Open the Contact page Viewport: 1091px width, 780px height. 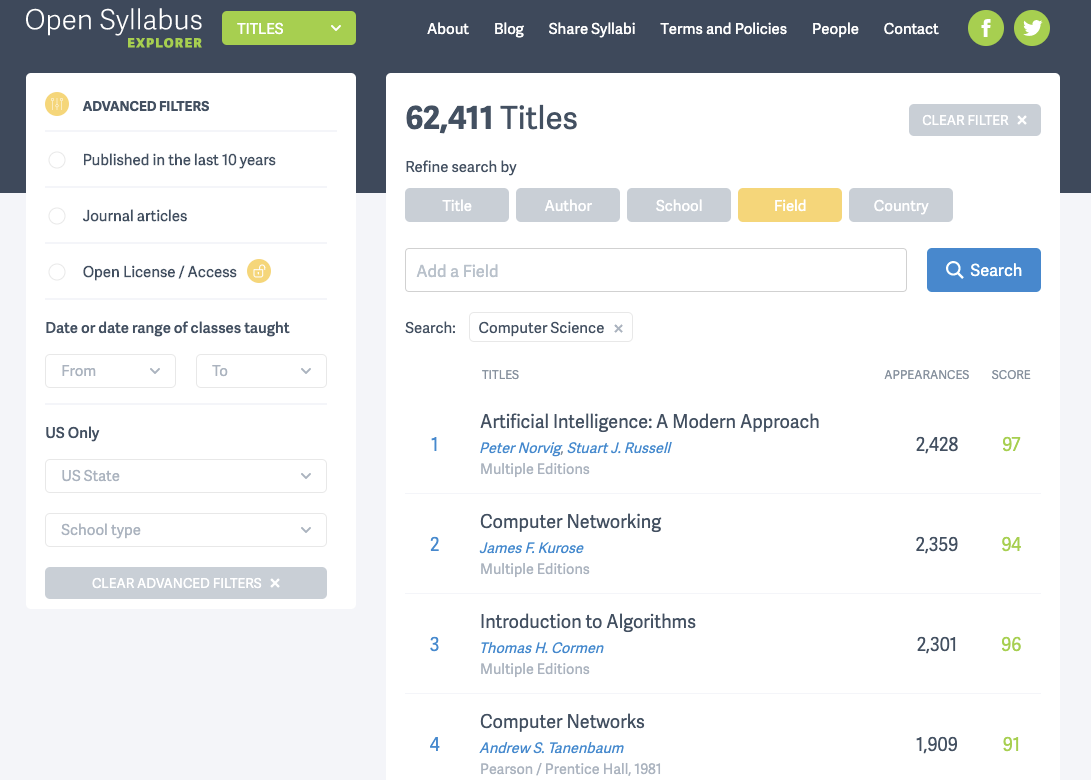910,29
